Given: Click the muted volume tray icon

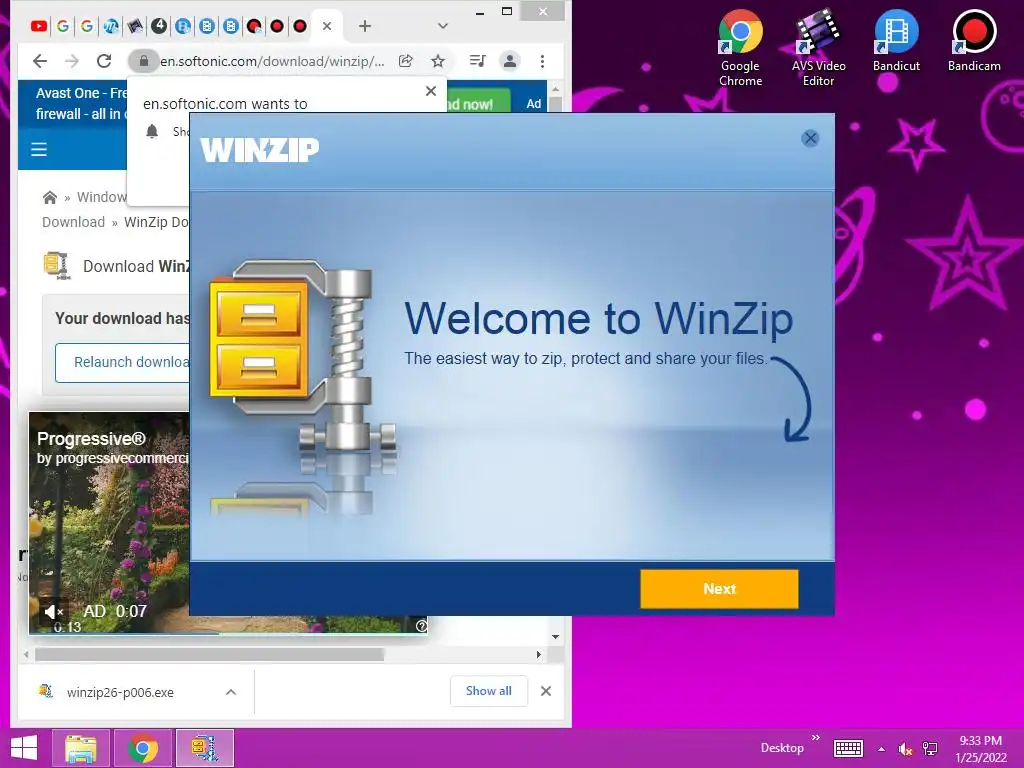Looking at the screenshot, I should (905, 749).
